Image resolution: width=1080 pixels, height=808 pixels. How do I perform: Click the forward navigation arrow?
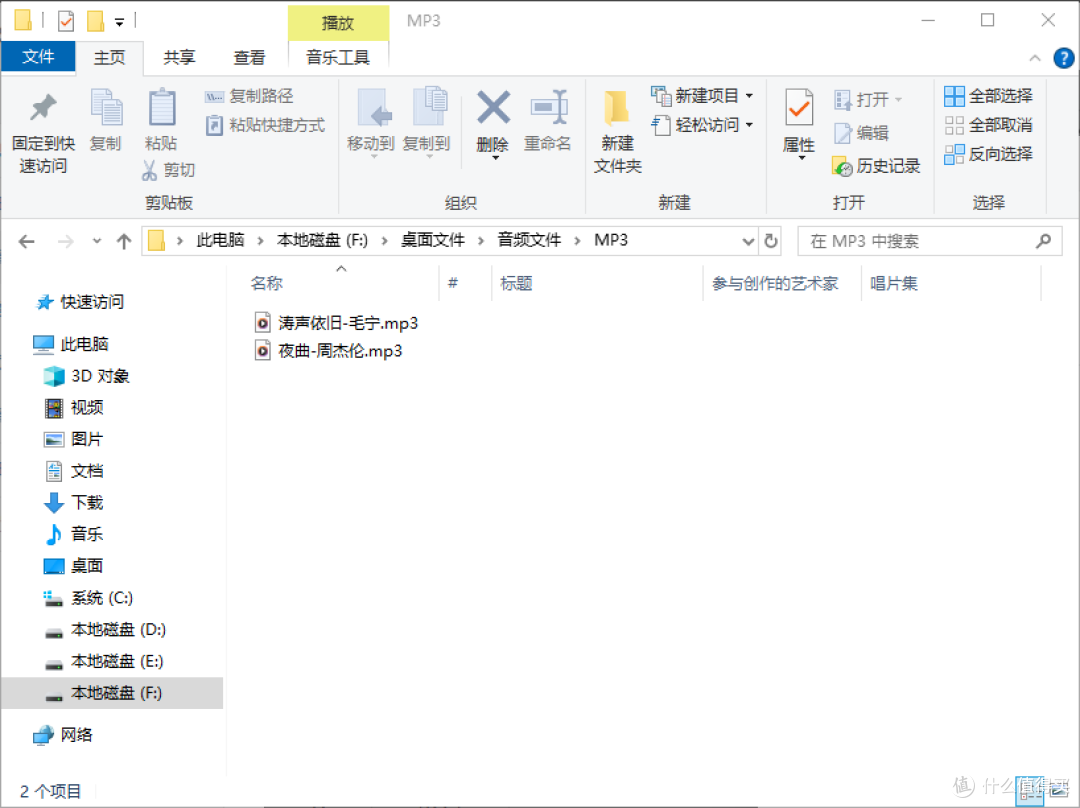[65, 242]
